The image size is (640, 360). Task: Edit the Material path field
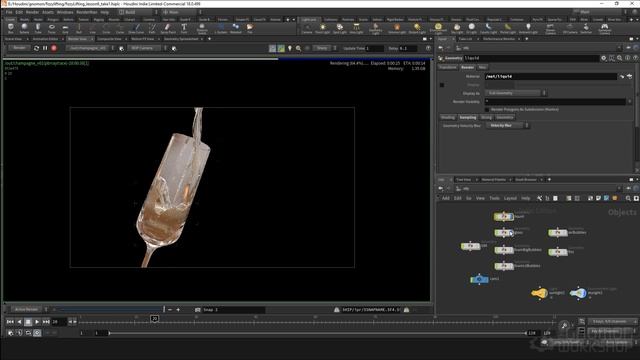(x=551, y=76)
